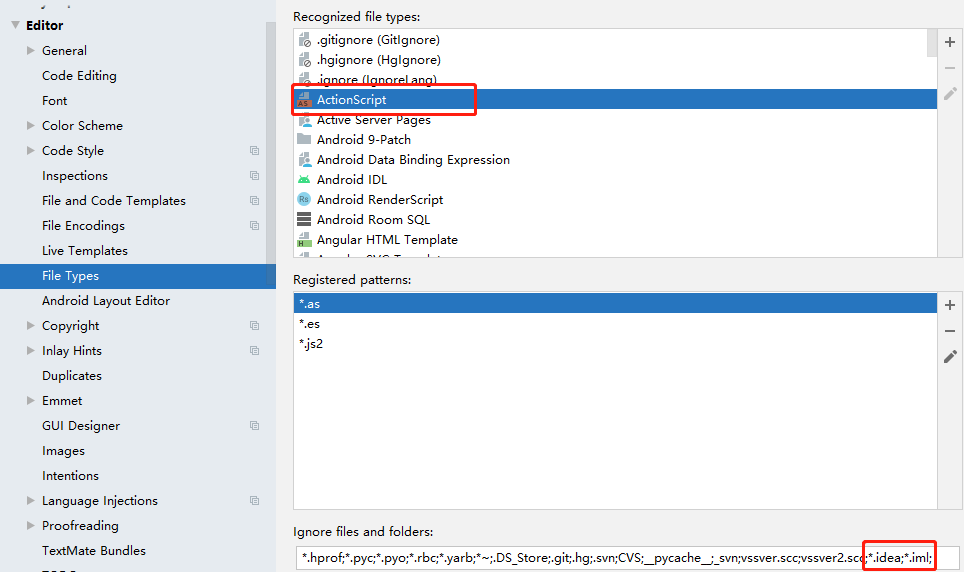The height and width of the screenshot is (572, 964).
Task: Add a new recognized file type
Action: tap(950, 42)
